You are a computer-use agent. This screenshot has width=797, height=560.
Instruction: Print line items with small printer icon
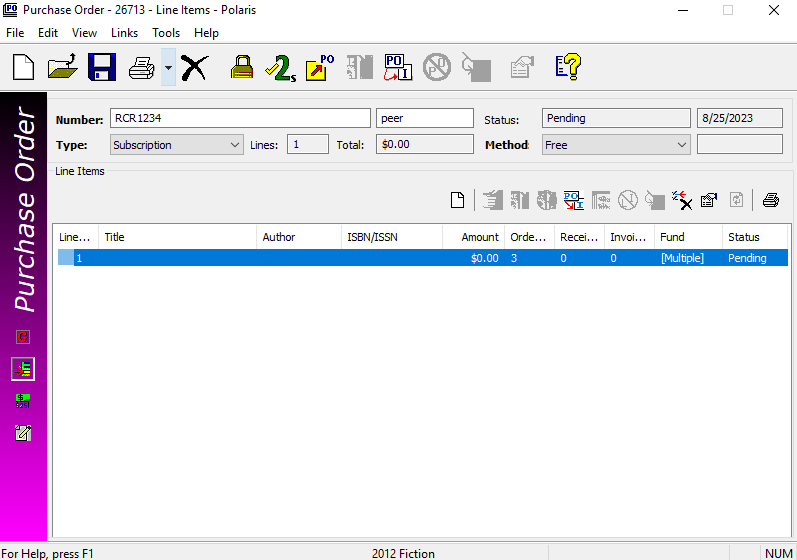click(771, 200)
